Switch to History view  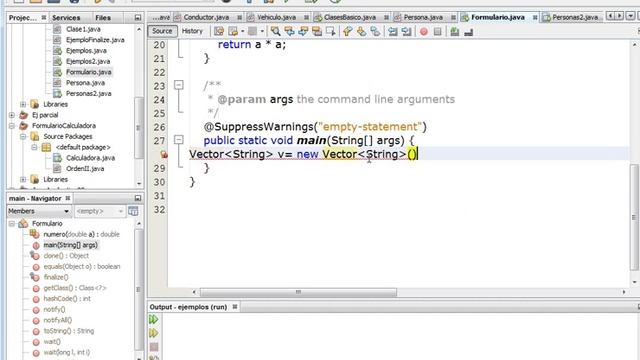(x=192, y=31)
